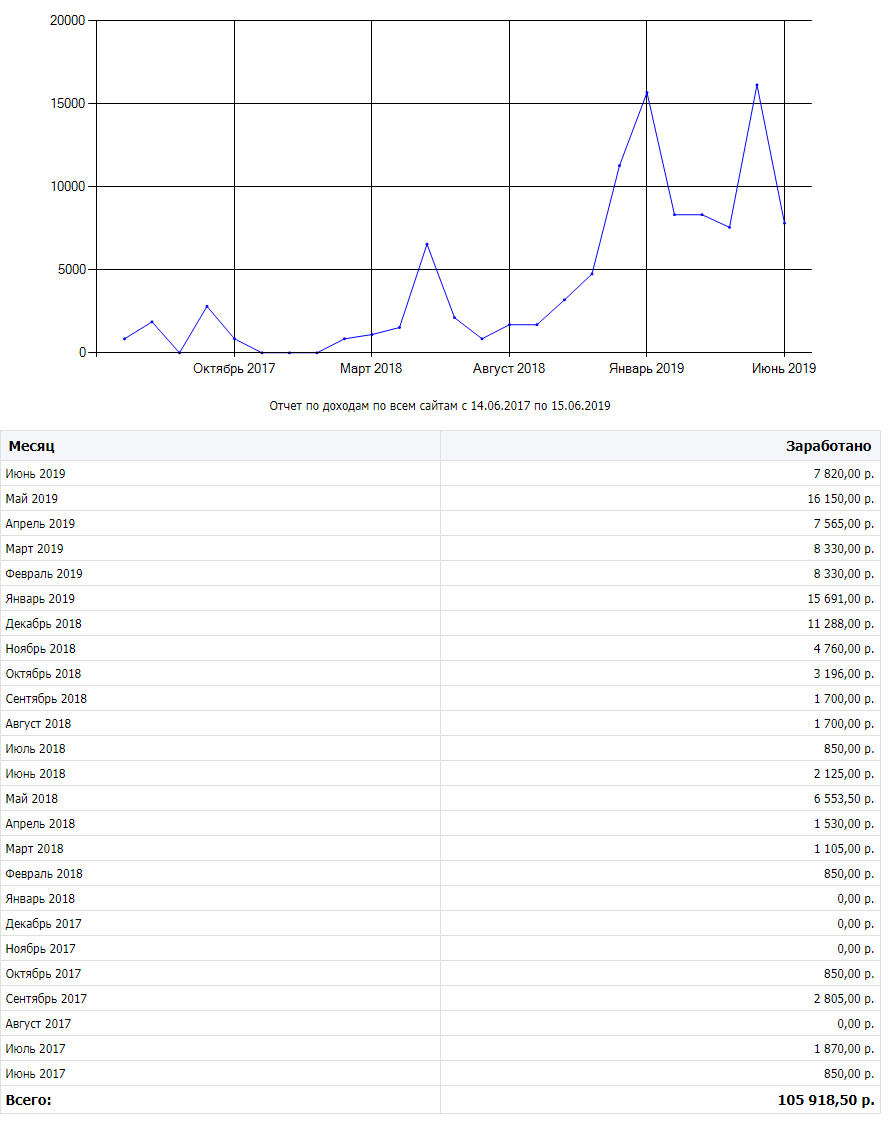Screen dimensions: 892x1128
Task: Click the highest data point on the chart
Action: [757, 85]
